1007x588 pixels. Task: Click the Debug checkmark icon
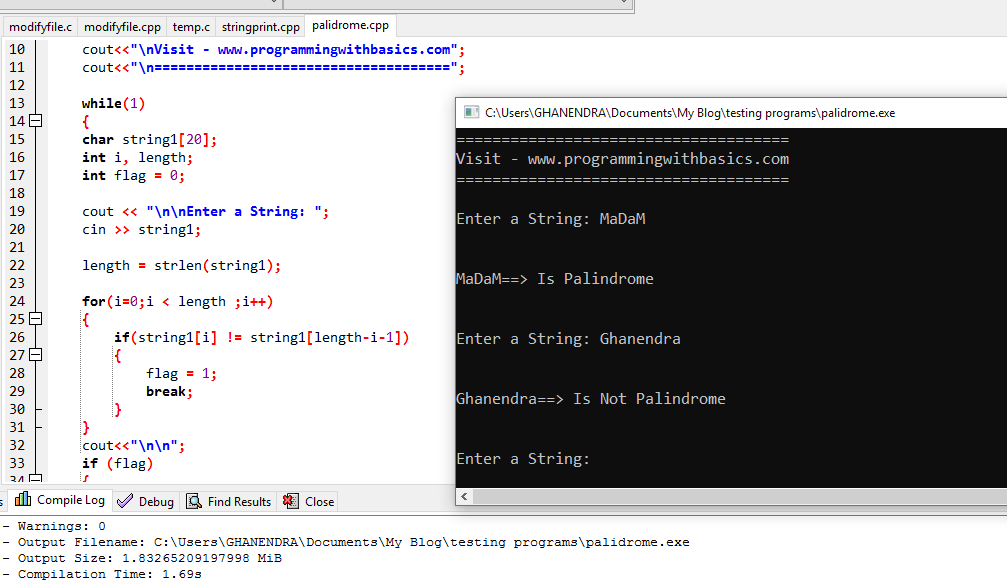coord(124,501)
